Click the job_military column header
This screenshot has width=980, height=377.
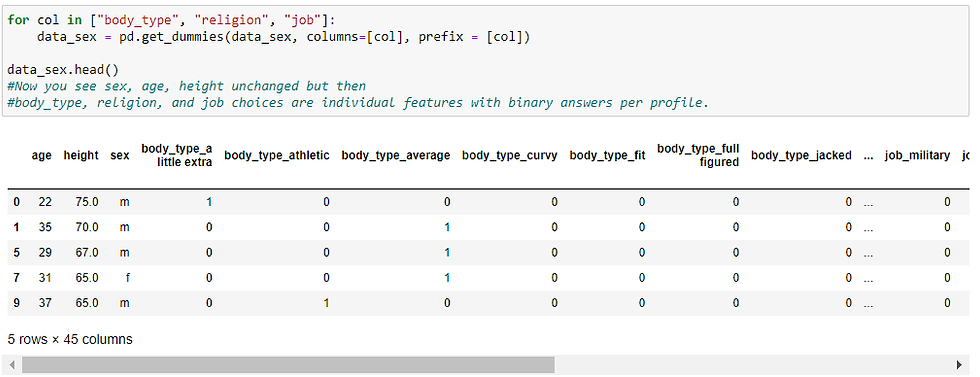pos(917,155)
